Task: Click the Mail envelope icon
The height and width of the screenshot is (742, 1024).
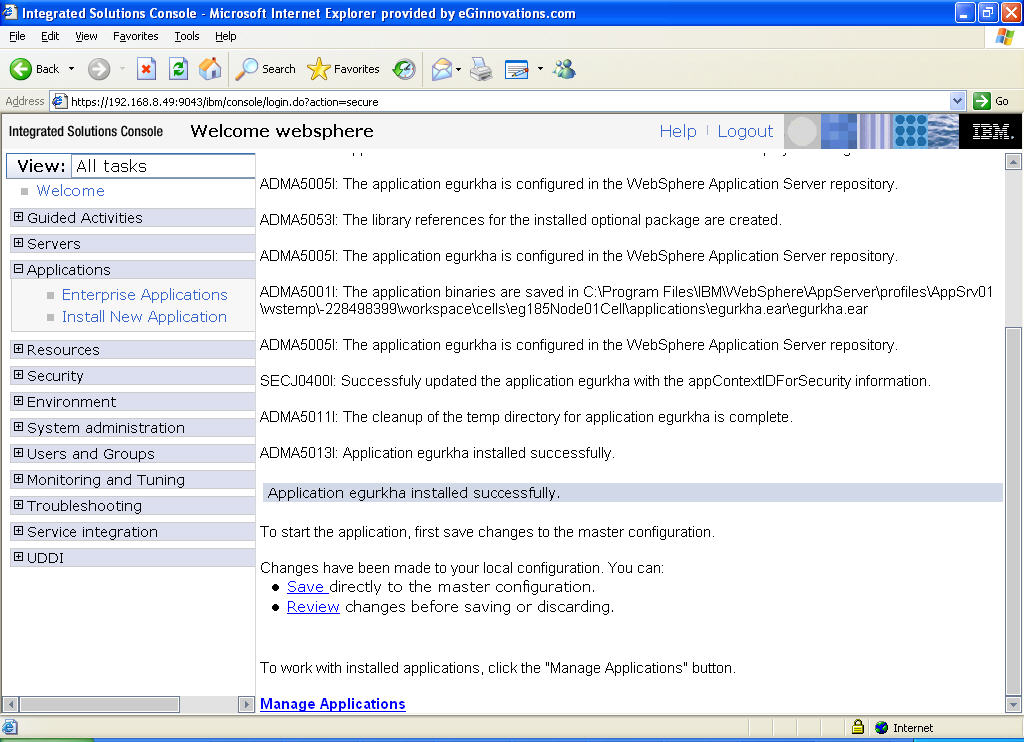Action: 442,69
